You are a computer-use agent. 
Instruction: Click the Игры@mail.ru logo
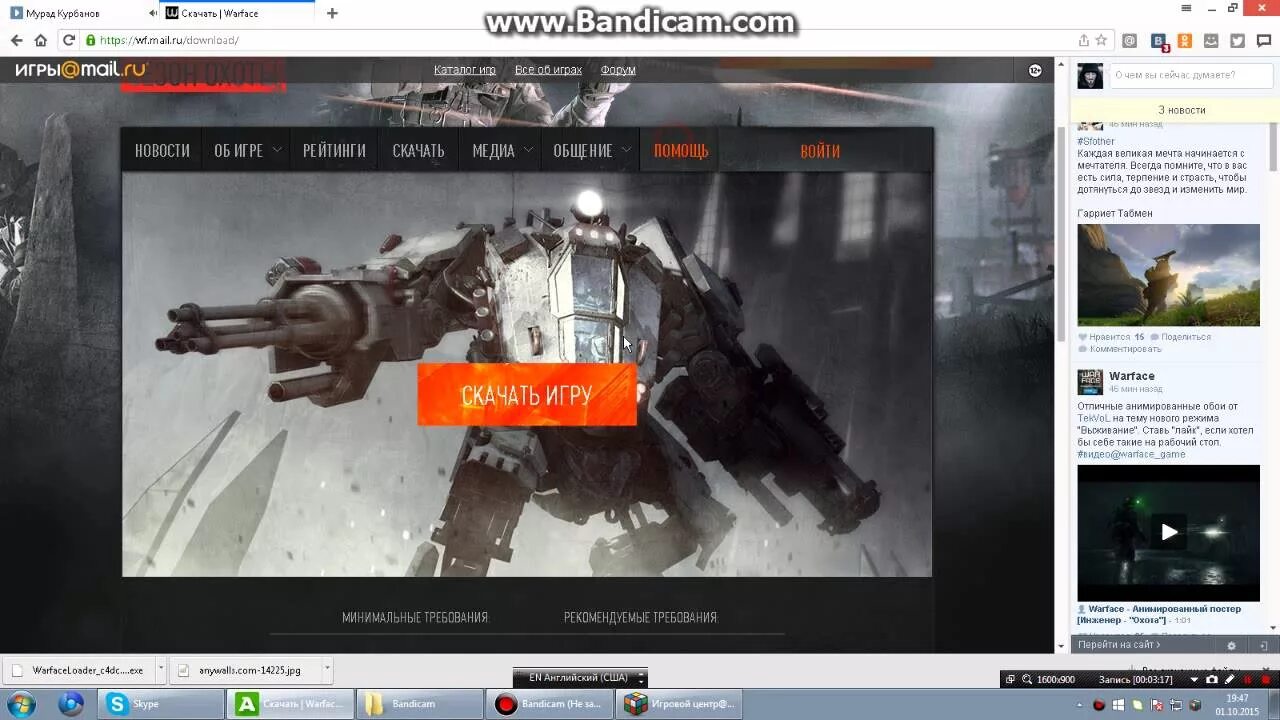tap(81, 69)
